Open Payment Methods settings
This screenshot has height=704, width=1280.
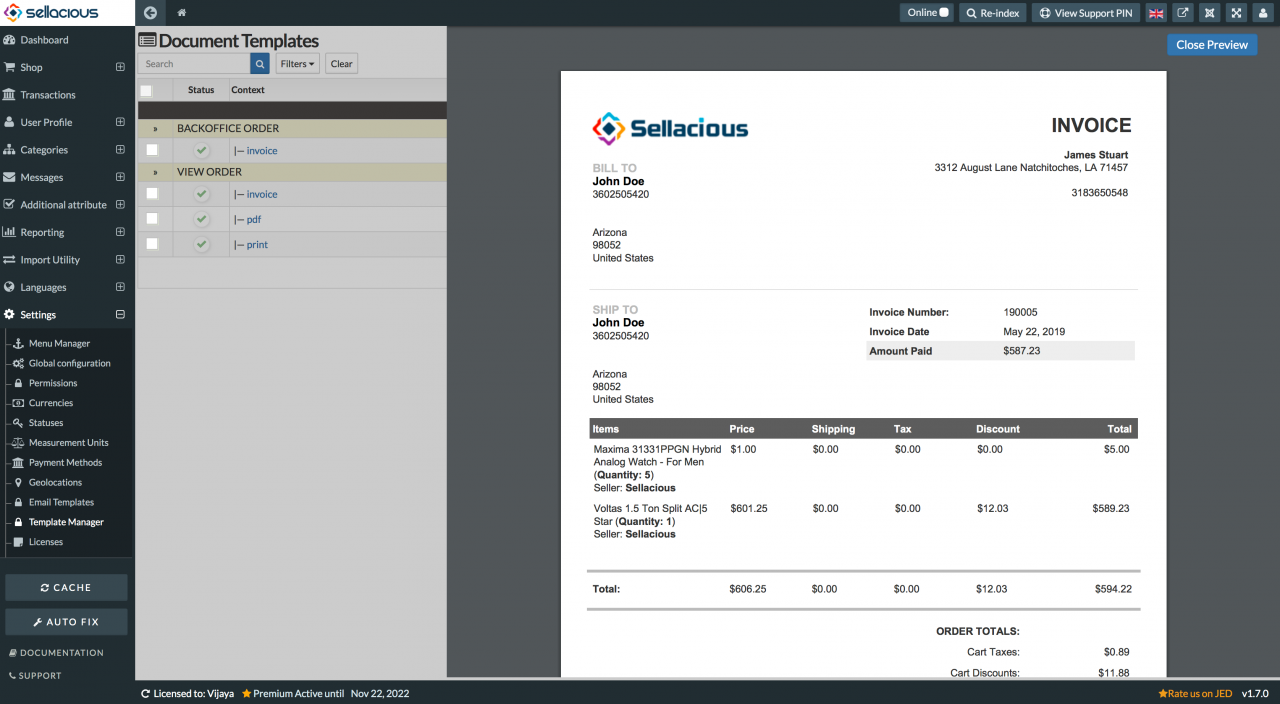pos(65,463)
